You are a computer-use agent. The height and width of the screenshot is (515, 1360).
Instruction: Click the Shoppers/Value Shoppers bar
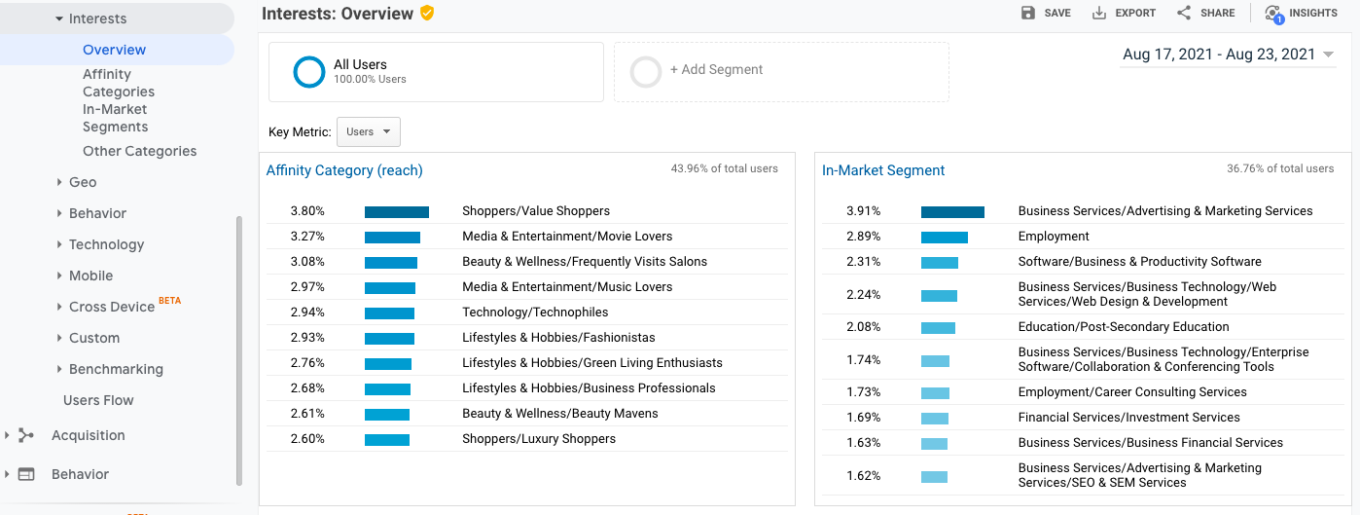tap(397, 212)
